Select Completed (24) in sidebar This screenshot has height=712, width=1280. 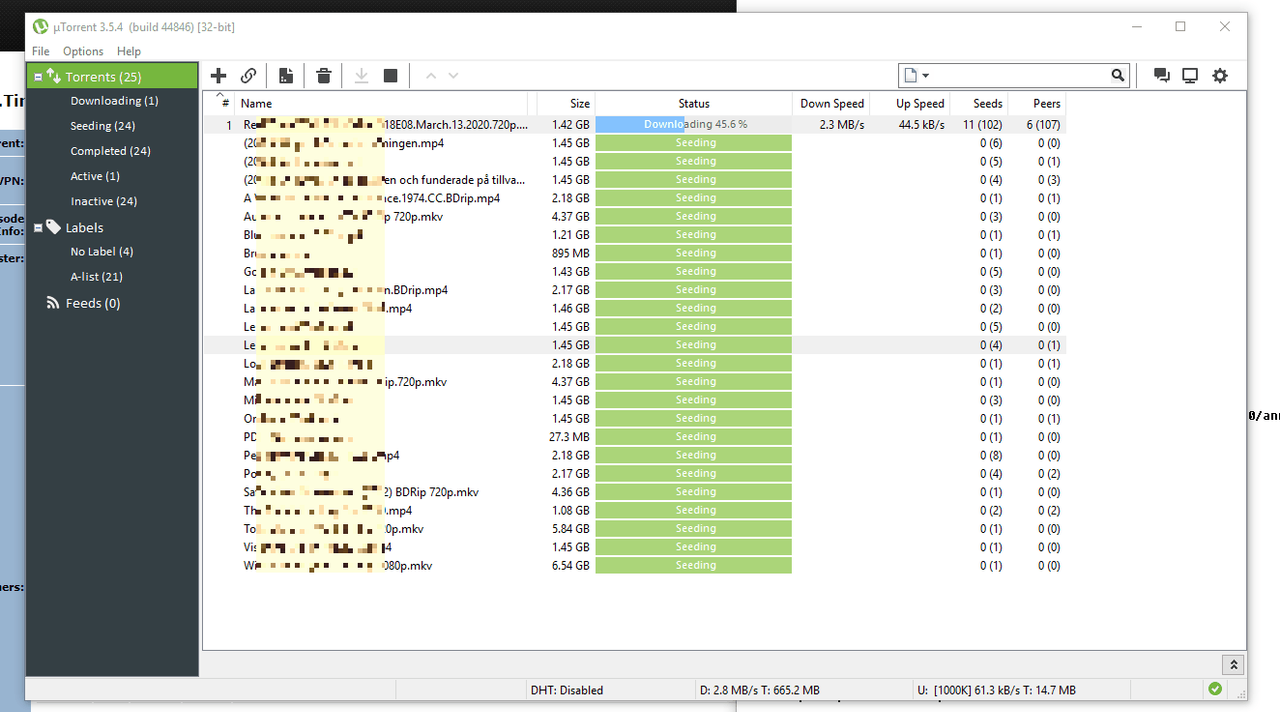pos(110,151)
